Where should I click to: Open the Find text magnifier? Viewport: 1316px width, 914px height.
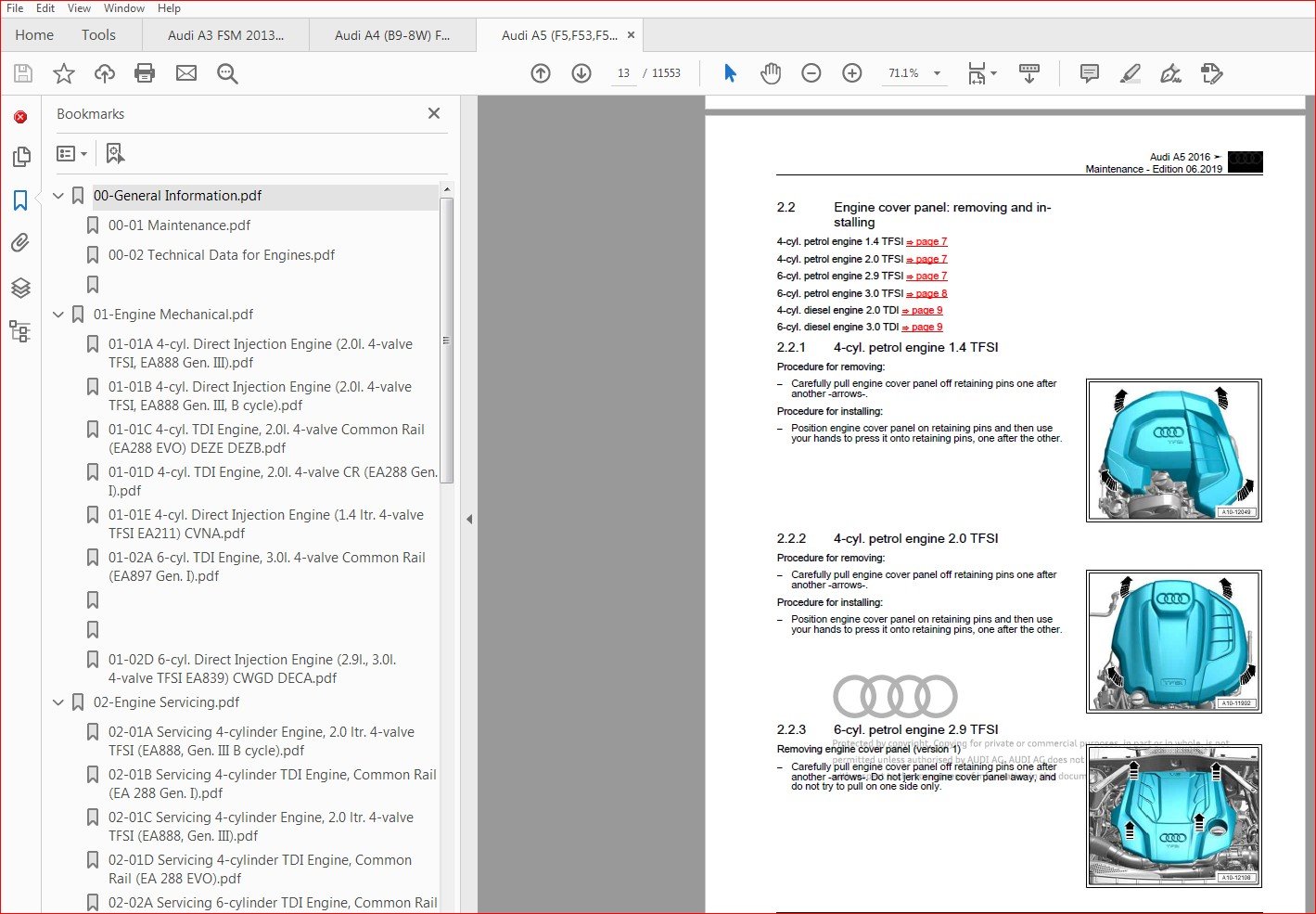click(x=227, y=73)
